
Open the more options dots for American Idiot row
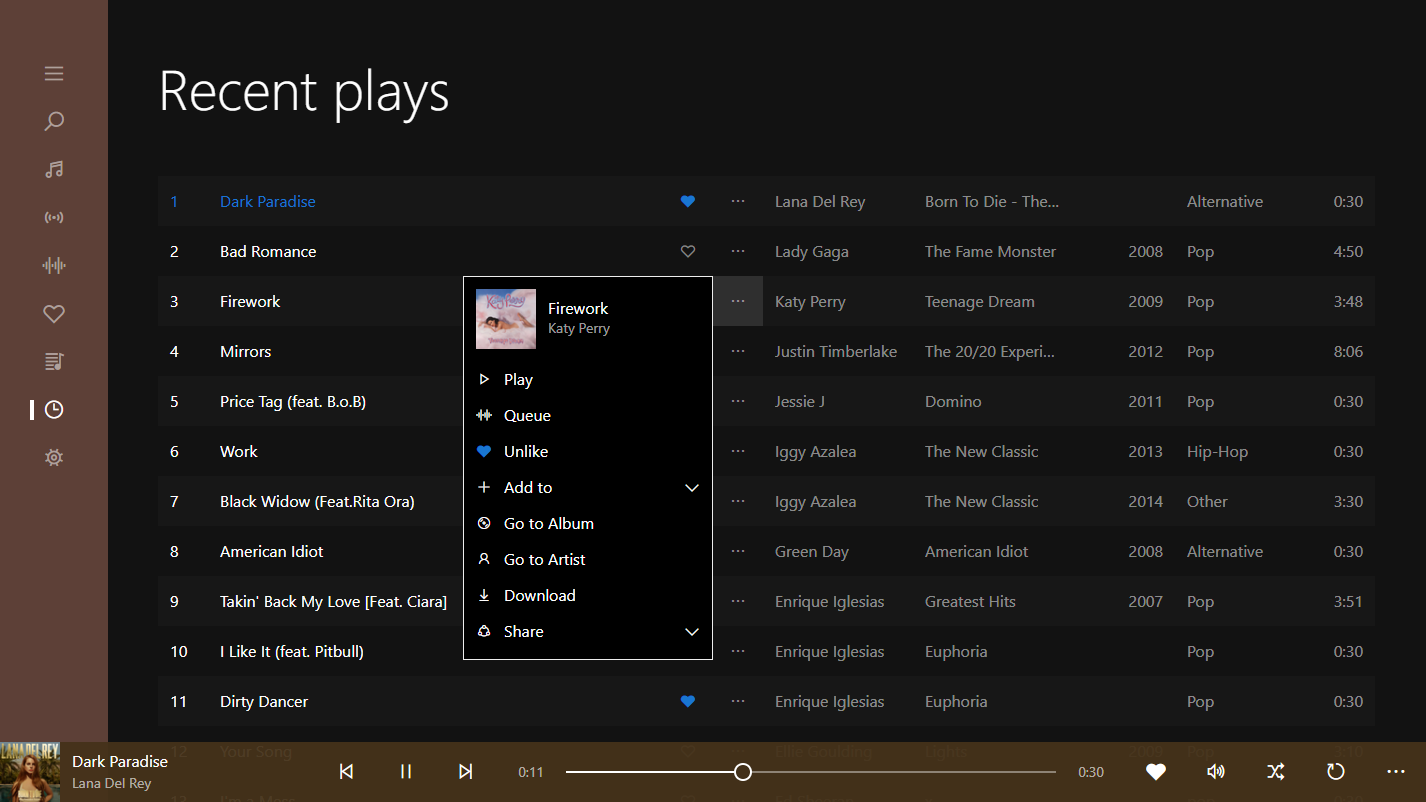point(738,551)
